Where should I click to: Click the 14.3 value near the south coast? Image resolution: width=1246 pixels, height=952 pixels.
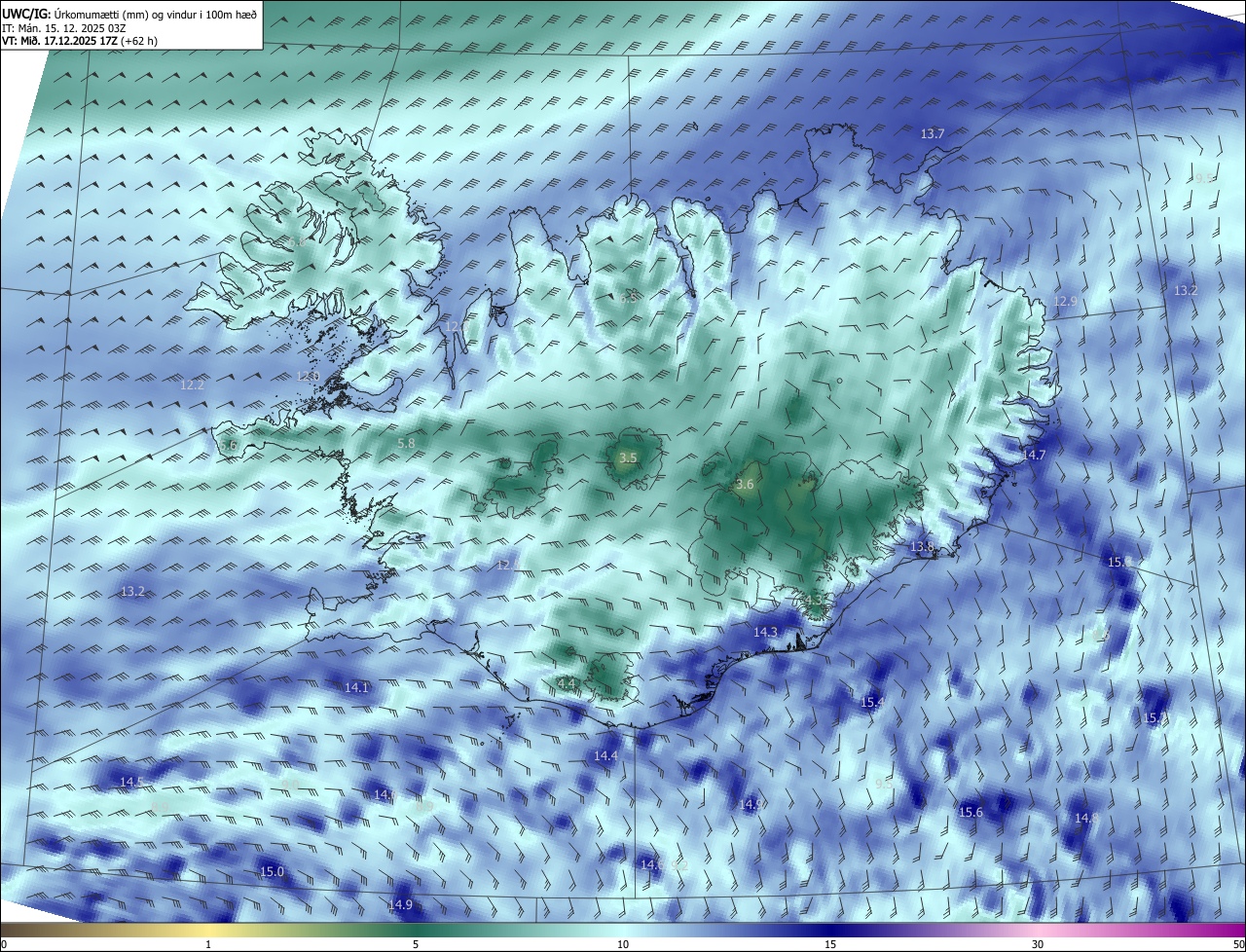[766, 633]
